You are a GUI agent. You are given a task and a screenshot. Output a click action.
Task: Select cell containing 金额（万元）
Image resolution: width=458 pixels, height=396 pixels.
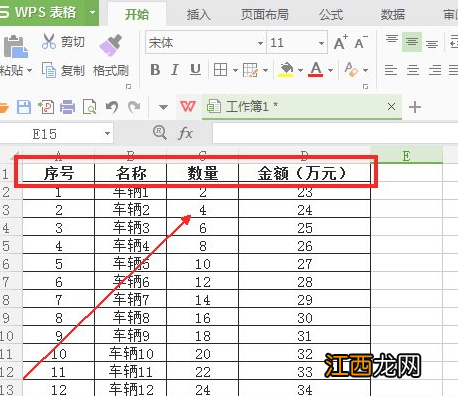(x=304, y=173)
